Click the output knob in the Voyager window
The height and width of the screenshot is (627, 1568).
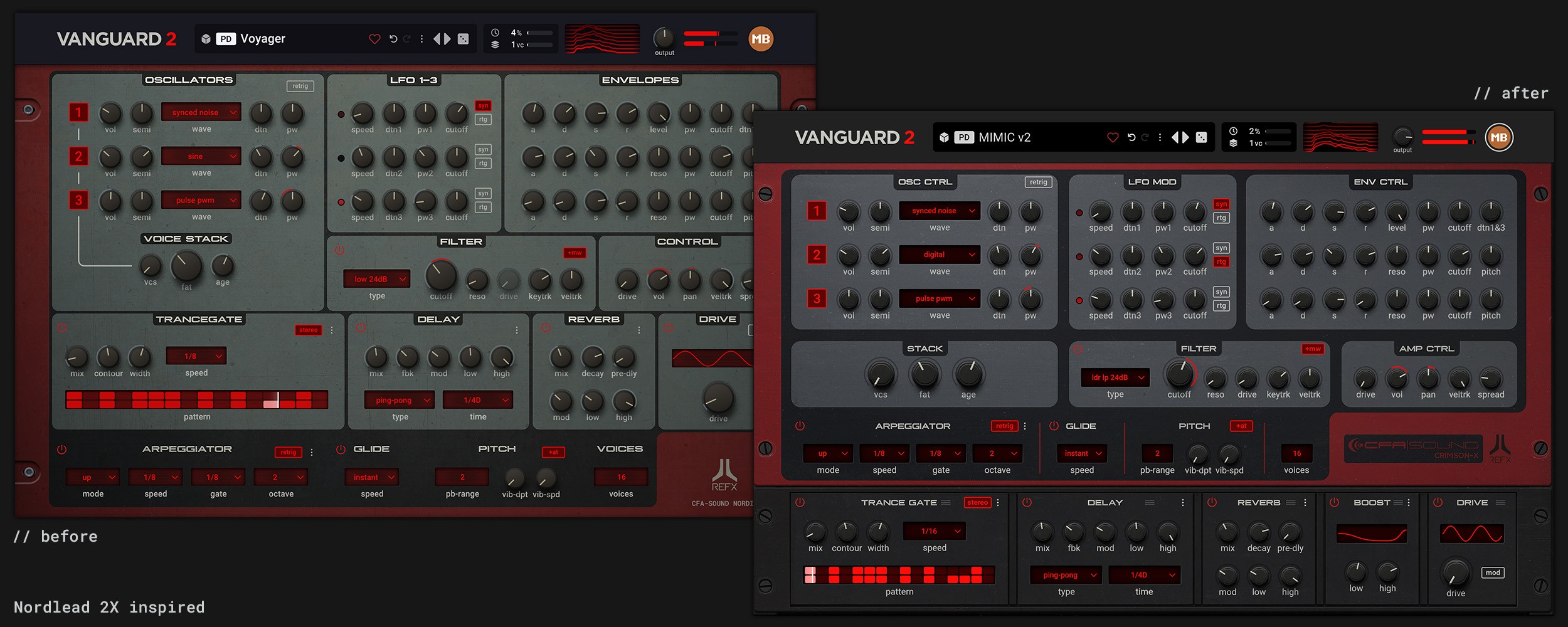point(664,38)
